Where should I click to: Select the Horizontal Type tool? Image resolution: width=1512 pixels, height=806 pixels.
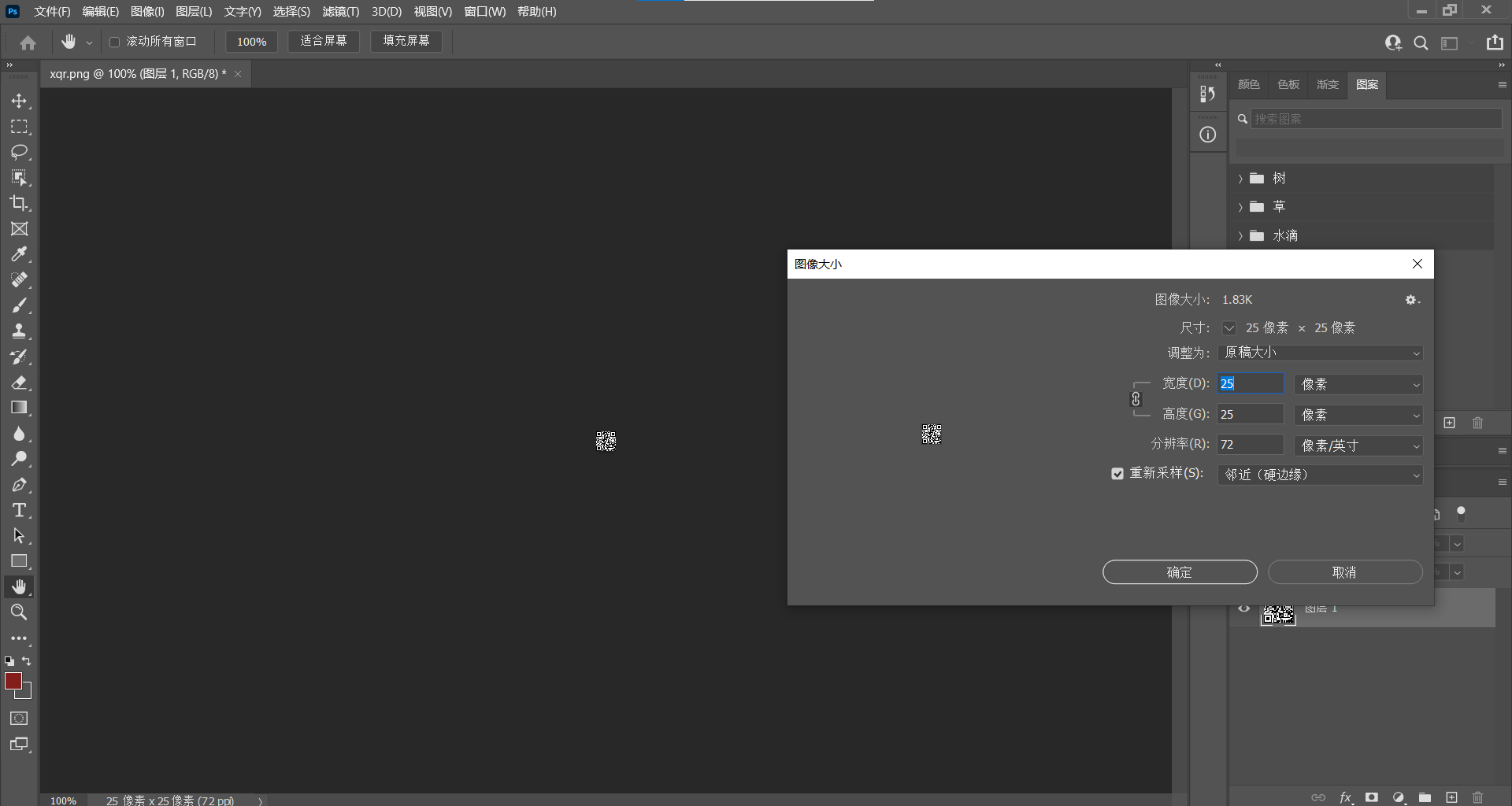(19, 510)
